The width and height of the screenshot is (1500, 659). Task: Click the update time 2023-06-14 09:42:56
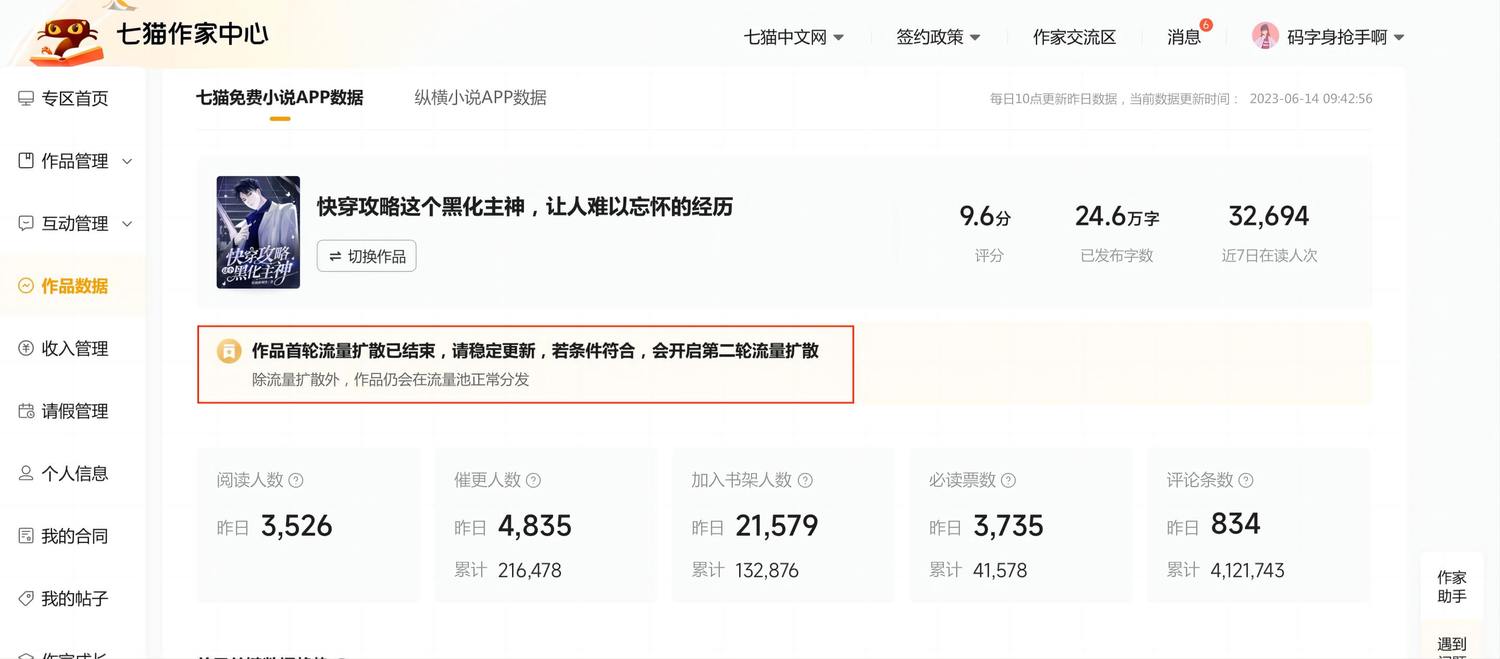coord(1311,99)
